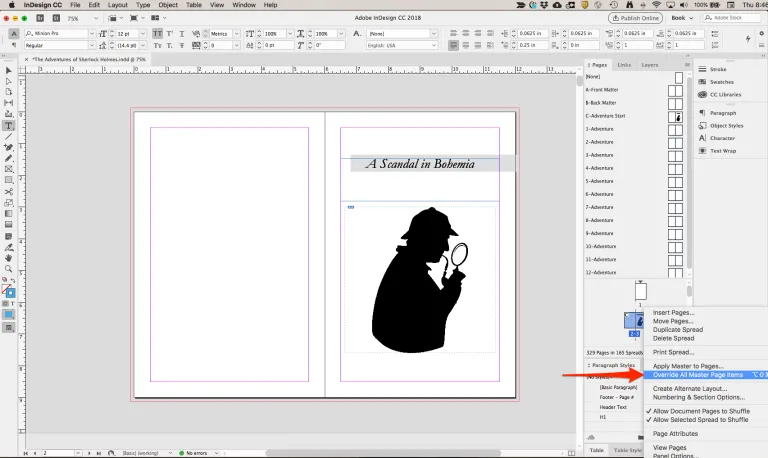Select the Scissors tool

click(8, 192)
